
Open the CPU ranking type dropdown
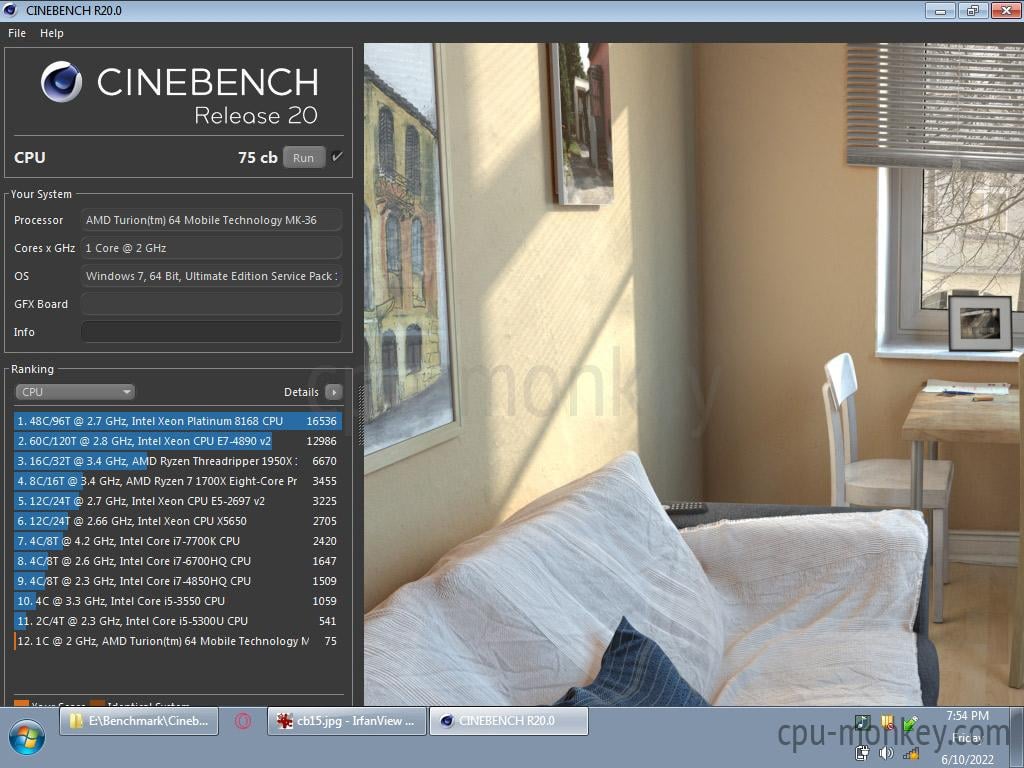coord(74,392)
